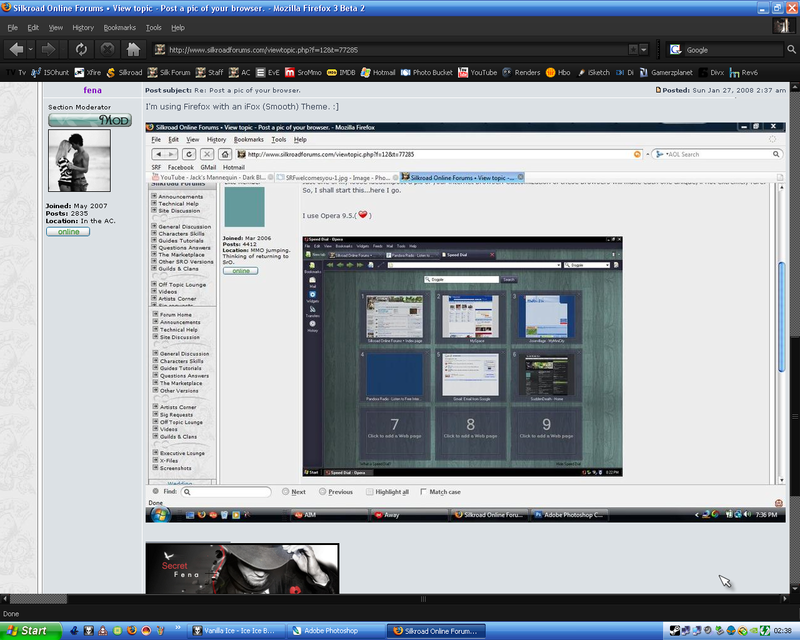Open the History menu
This screenshot has height=640, width=800.
[x=83, y=27]
